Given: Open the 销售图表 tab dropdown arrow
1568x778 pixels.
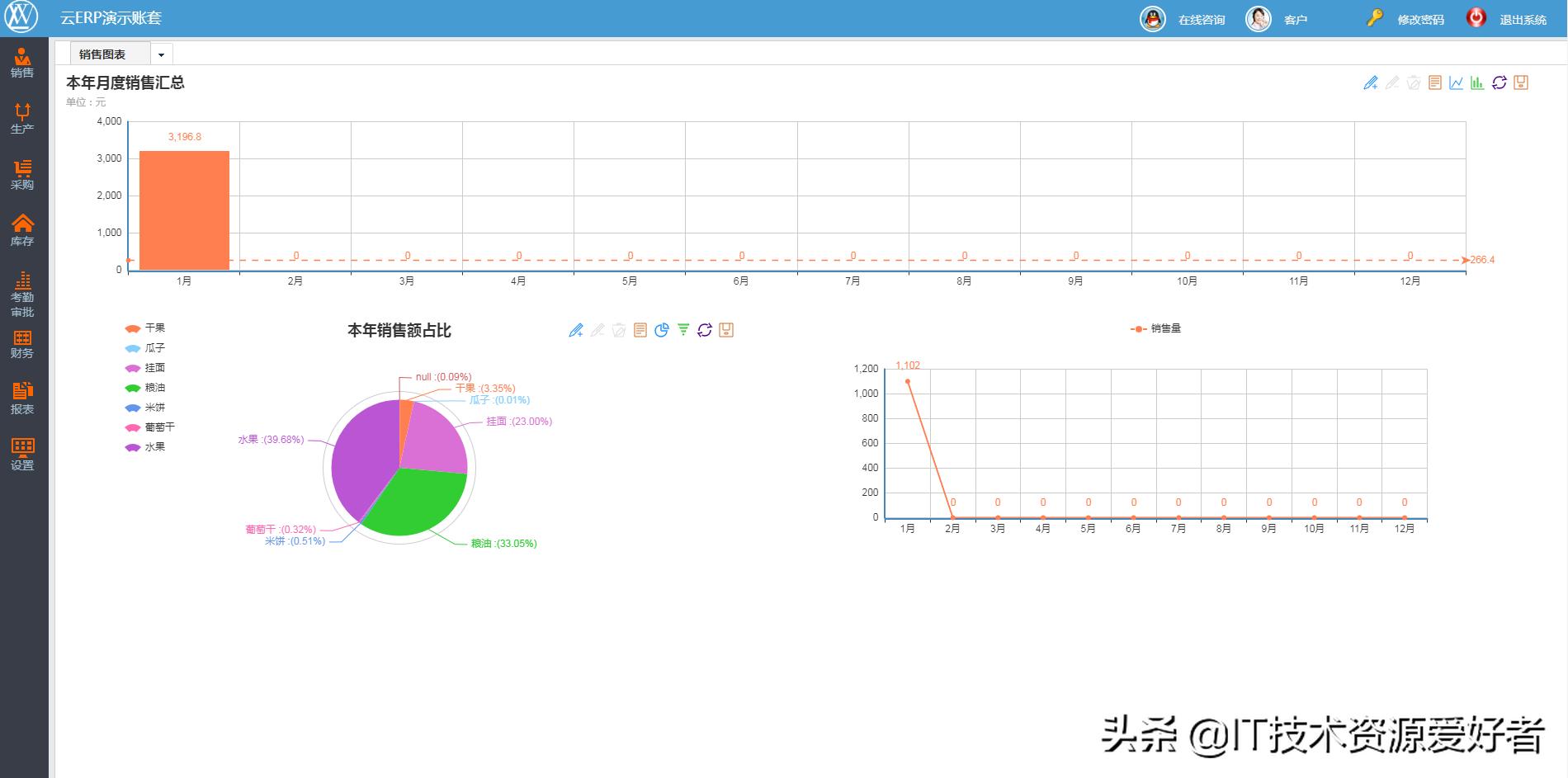Looking at the screenshot, I should (162, 53).
